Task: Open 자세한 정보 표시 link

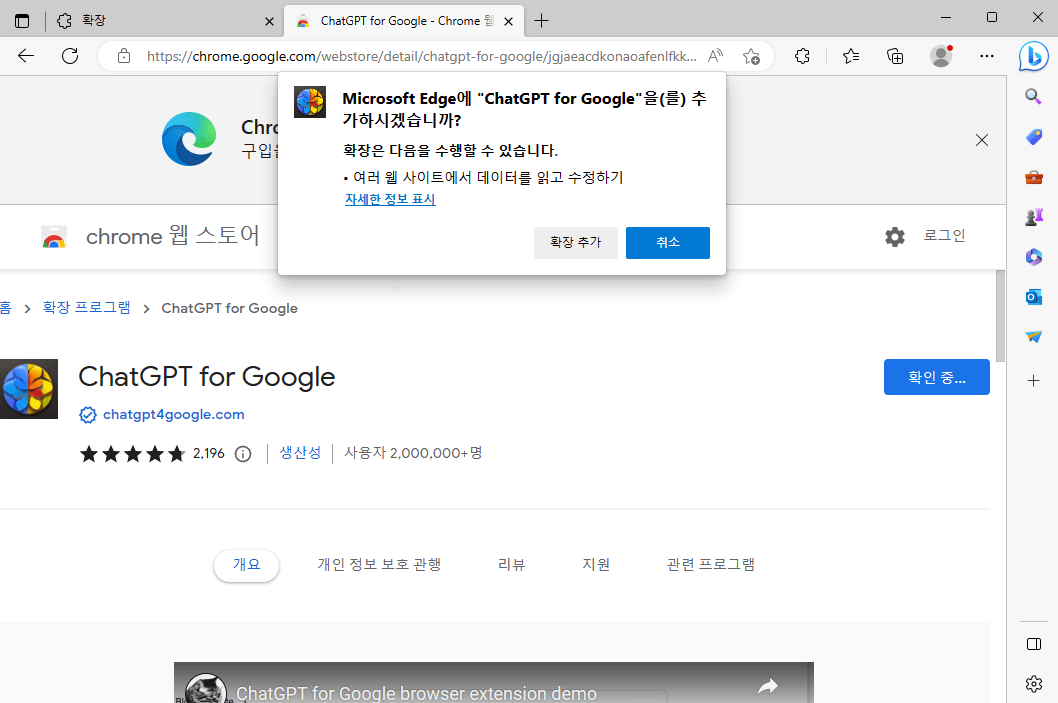Action: pyautogui.click(x=390, y=200)
